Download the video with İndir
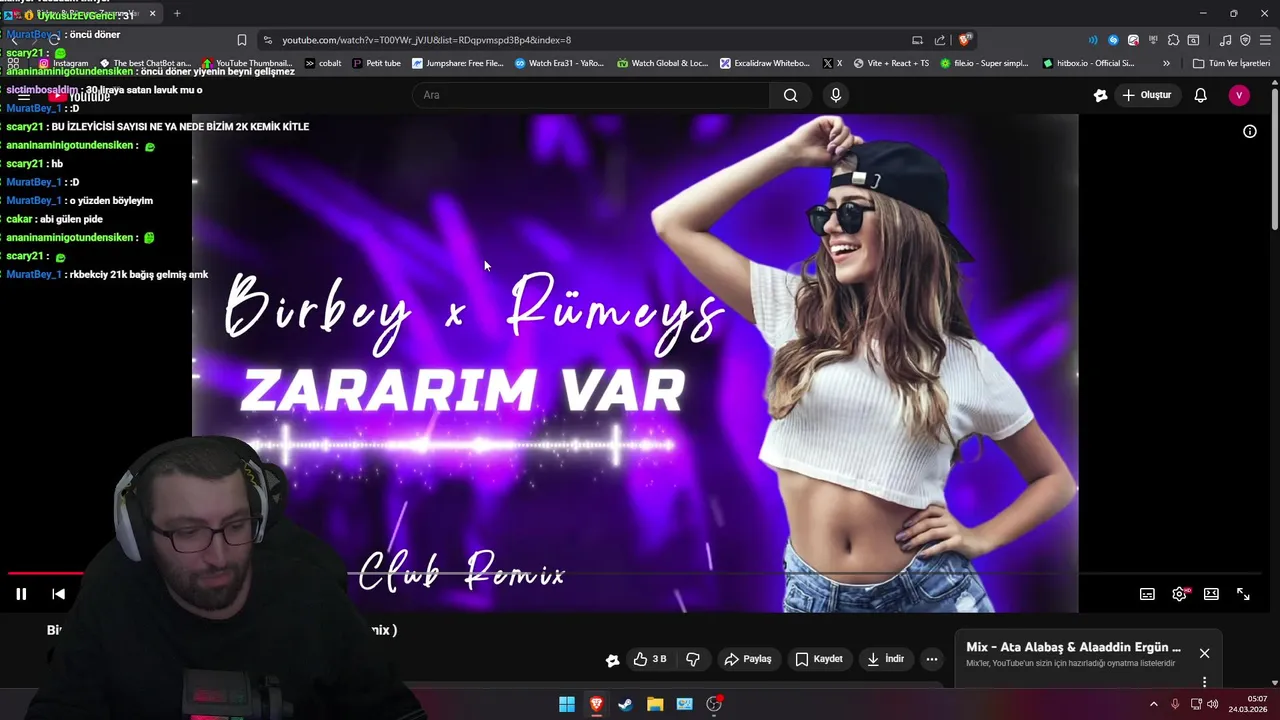The image size is (1280, 720). [886, 659]
